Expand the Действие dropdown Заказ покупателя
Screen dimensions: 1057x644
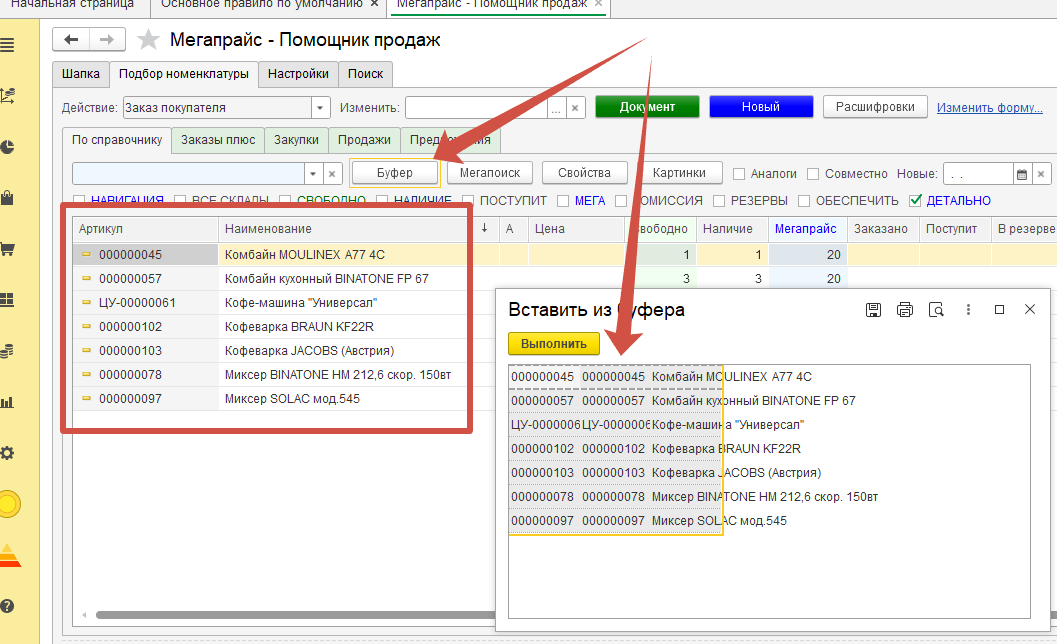[320, 108]
